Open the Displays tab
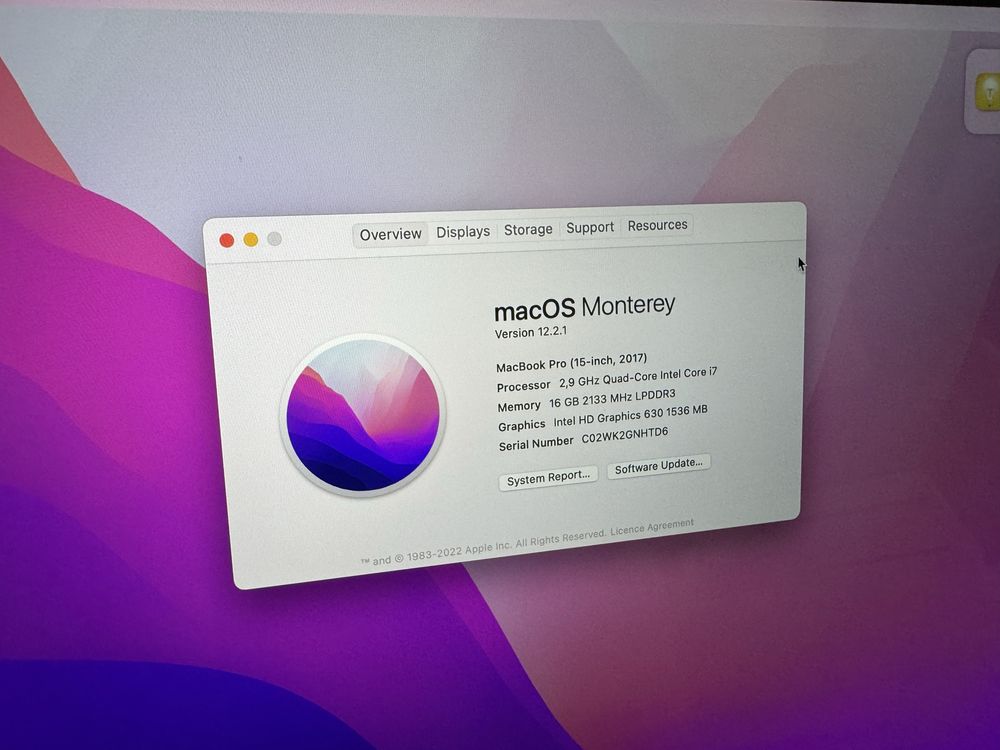Screen dimensions: 1000x750 tap(463, 232)
